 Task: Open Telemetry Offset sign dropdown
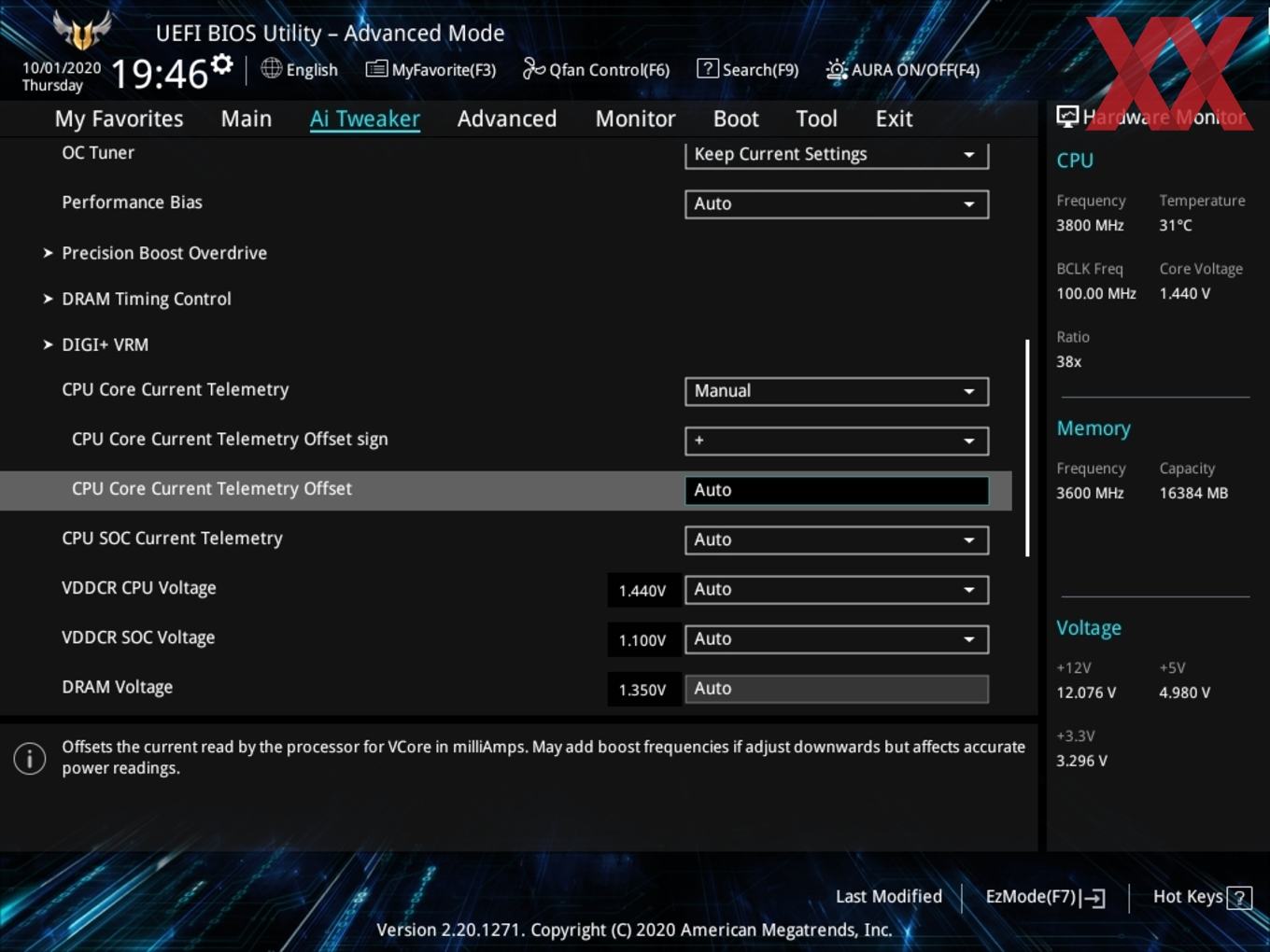[x=837, y=441]
